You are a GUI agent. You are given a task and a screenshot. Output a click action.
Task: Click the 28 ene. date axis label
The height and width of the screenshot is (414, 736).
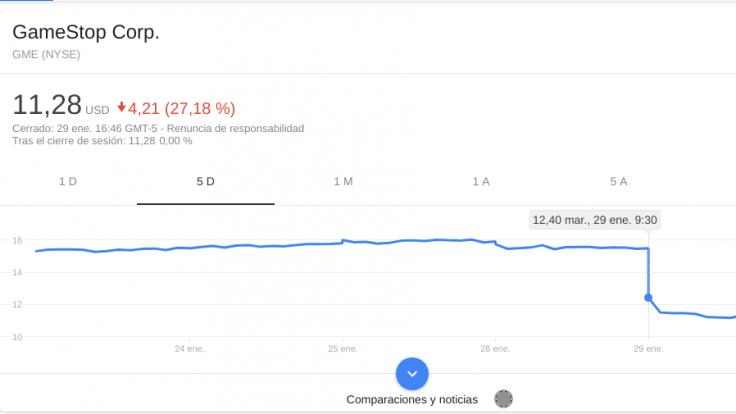pos(494,349)
